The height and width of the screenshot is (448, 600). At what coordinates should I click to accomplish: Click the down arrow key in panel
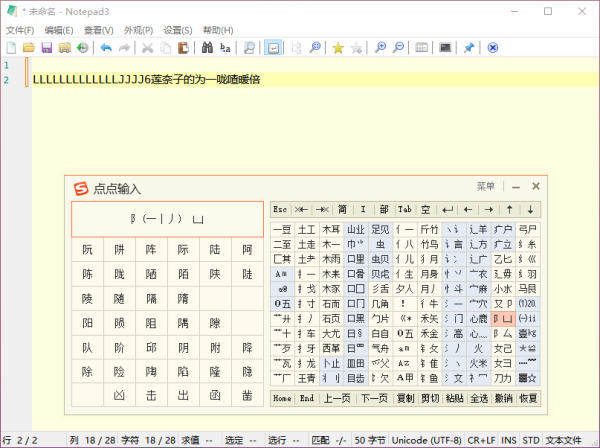(530, 210)
